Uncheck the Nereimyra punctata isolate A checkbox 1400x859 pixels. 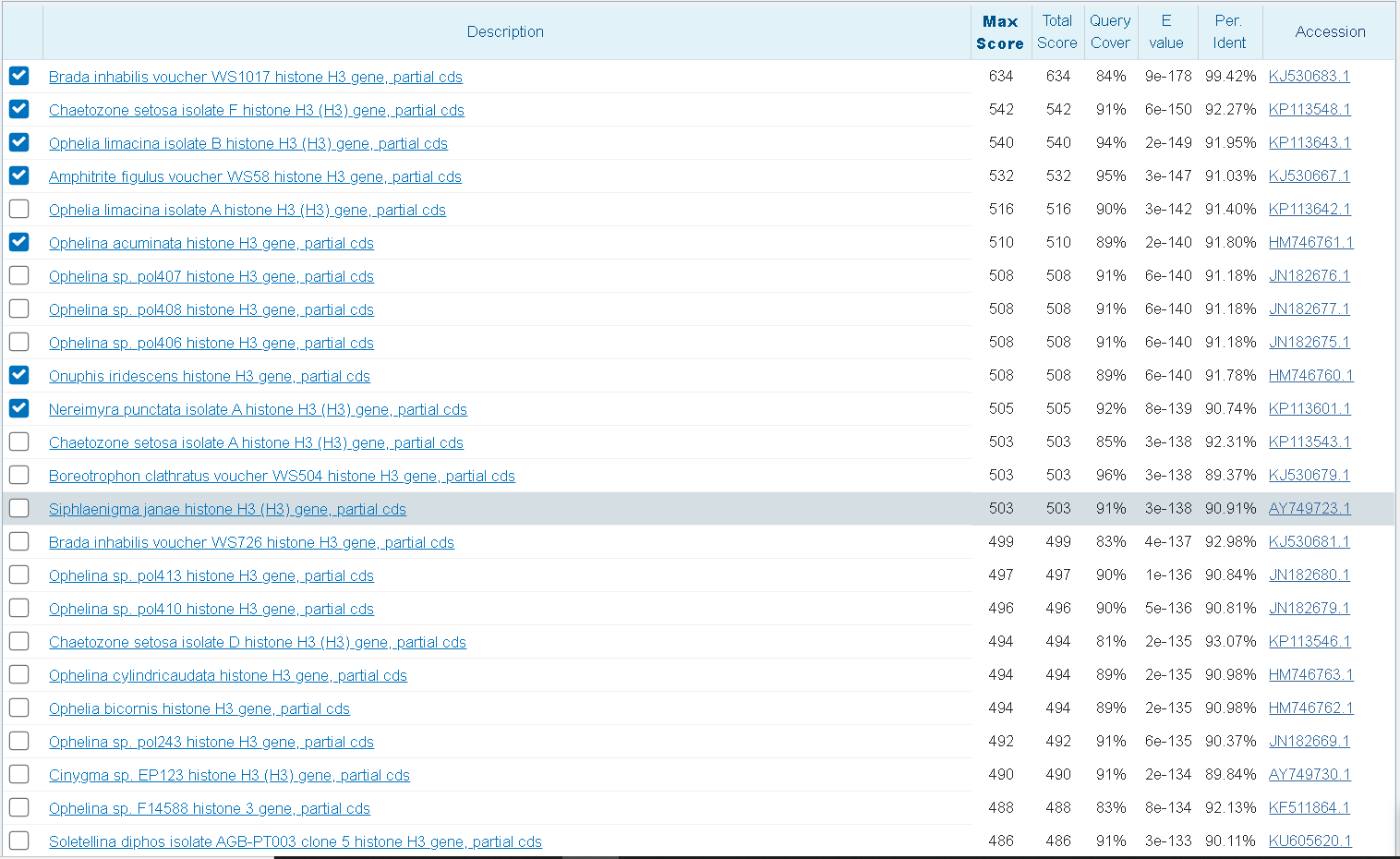[x=19, y=408]
